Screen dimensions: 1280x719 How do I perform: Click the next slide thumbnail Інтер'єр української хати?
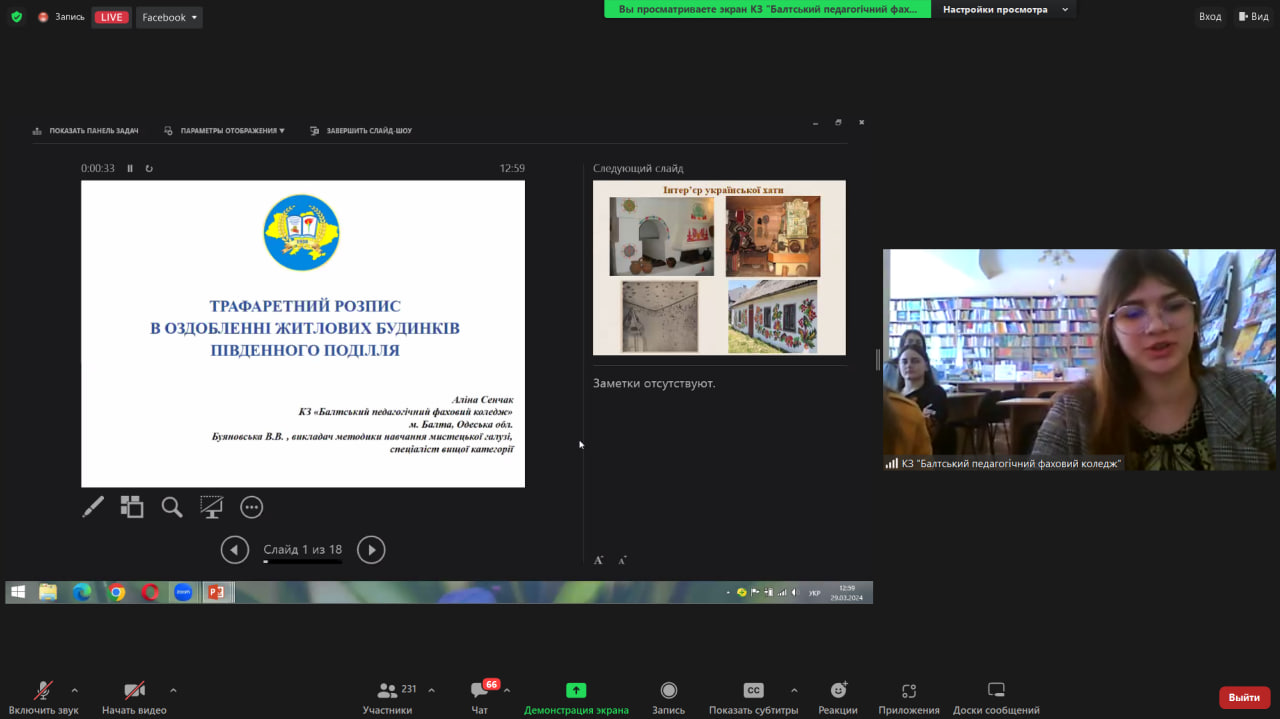click(x=719, y=267)
